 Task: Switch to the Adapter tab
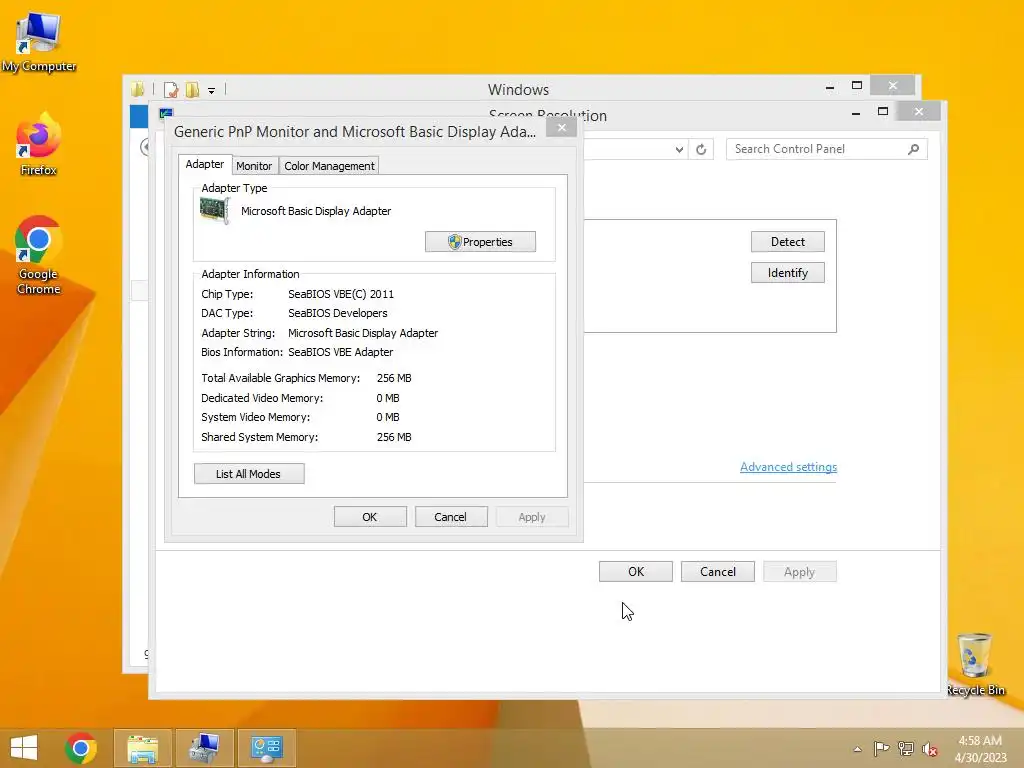[x=204, y=164]
